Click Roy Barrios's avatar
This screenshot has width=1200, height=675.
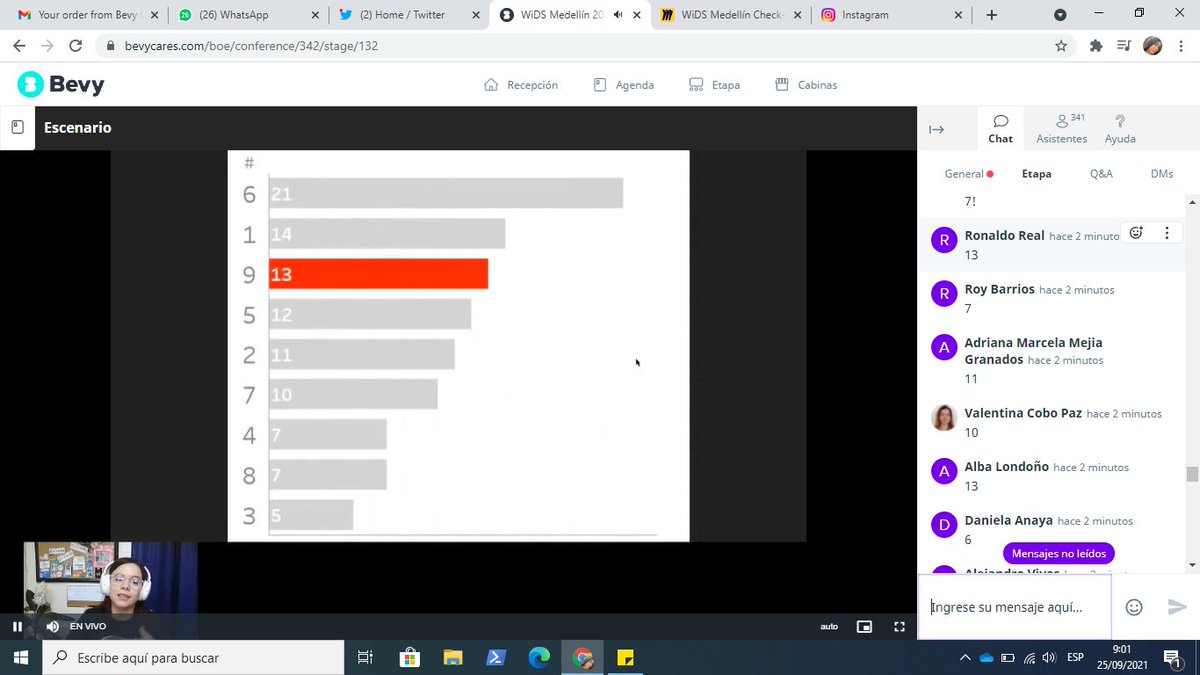[944, 294]
